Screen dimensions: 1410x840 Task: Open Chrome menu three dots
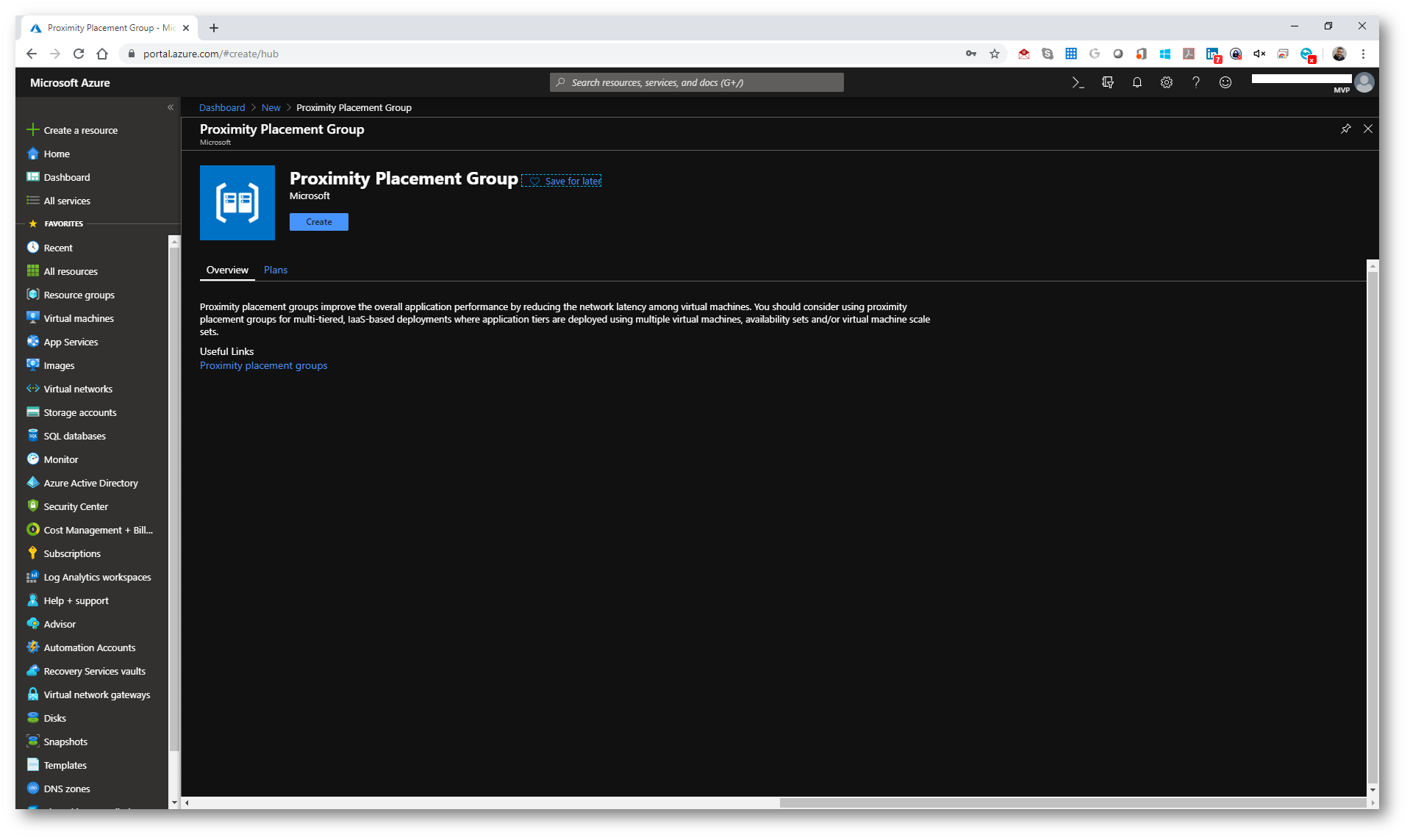[1363, 54]
